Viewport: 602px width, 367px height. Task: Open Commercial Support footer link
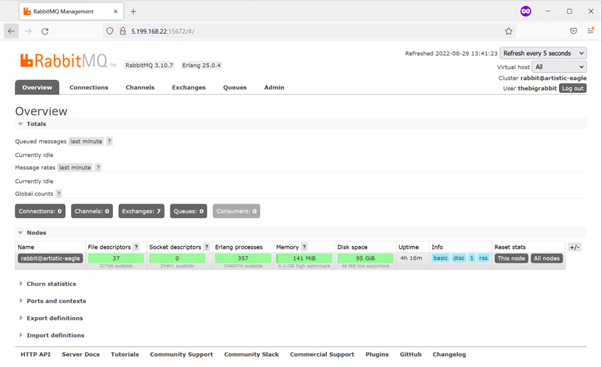pyautogui.click(x=322, y=354)
